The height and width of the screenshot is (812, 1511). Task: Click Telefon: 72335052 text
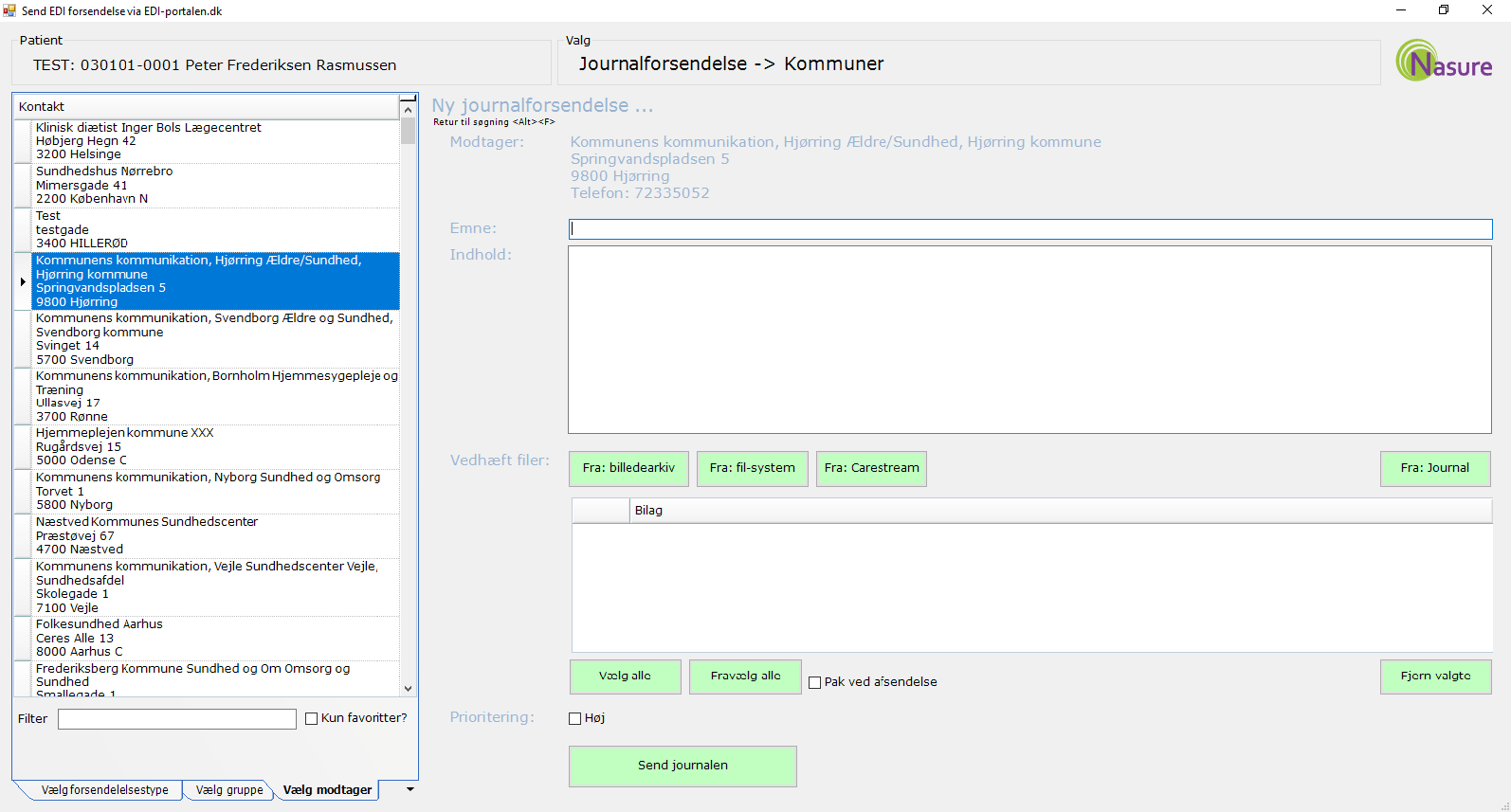pos(640,193)
